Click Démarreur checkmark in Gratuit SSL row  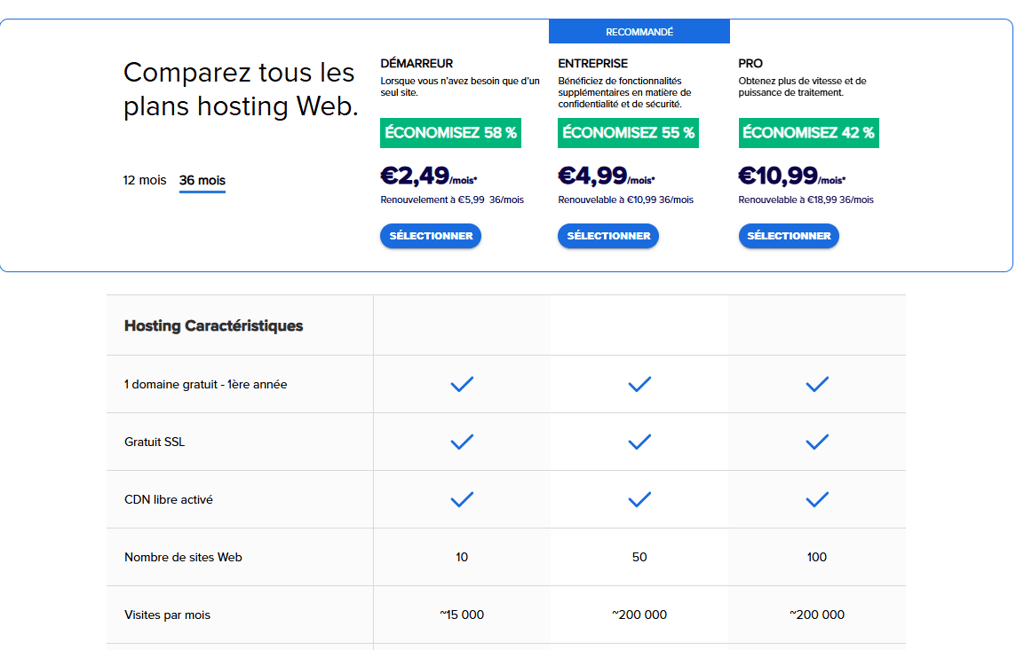[462, 442]
